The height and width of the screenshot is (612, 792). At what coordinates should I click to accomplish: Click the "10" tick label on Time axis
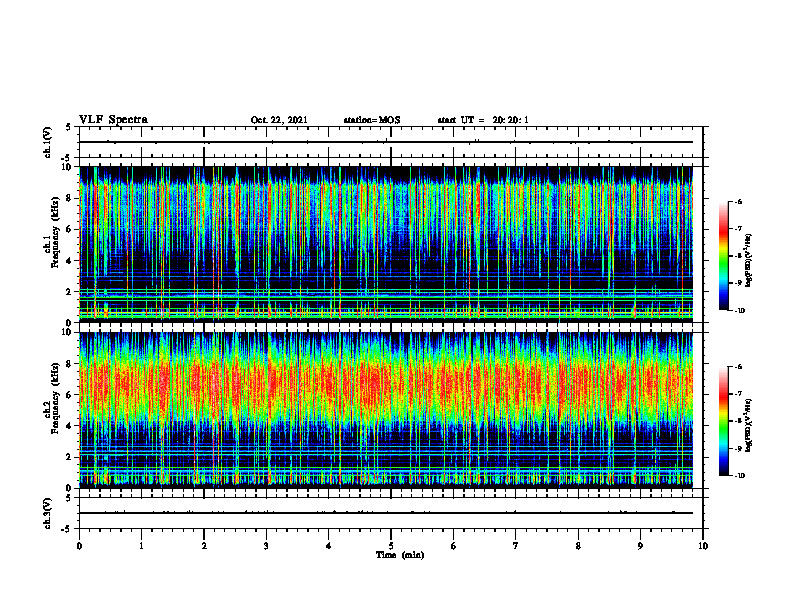703,546
